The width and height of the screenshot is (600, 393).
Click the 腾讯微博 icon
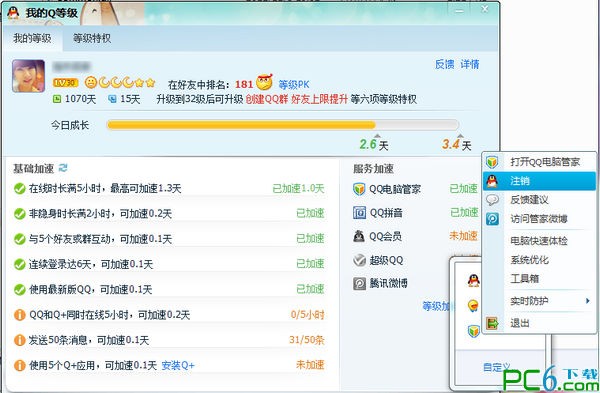point(359,284)
